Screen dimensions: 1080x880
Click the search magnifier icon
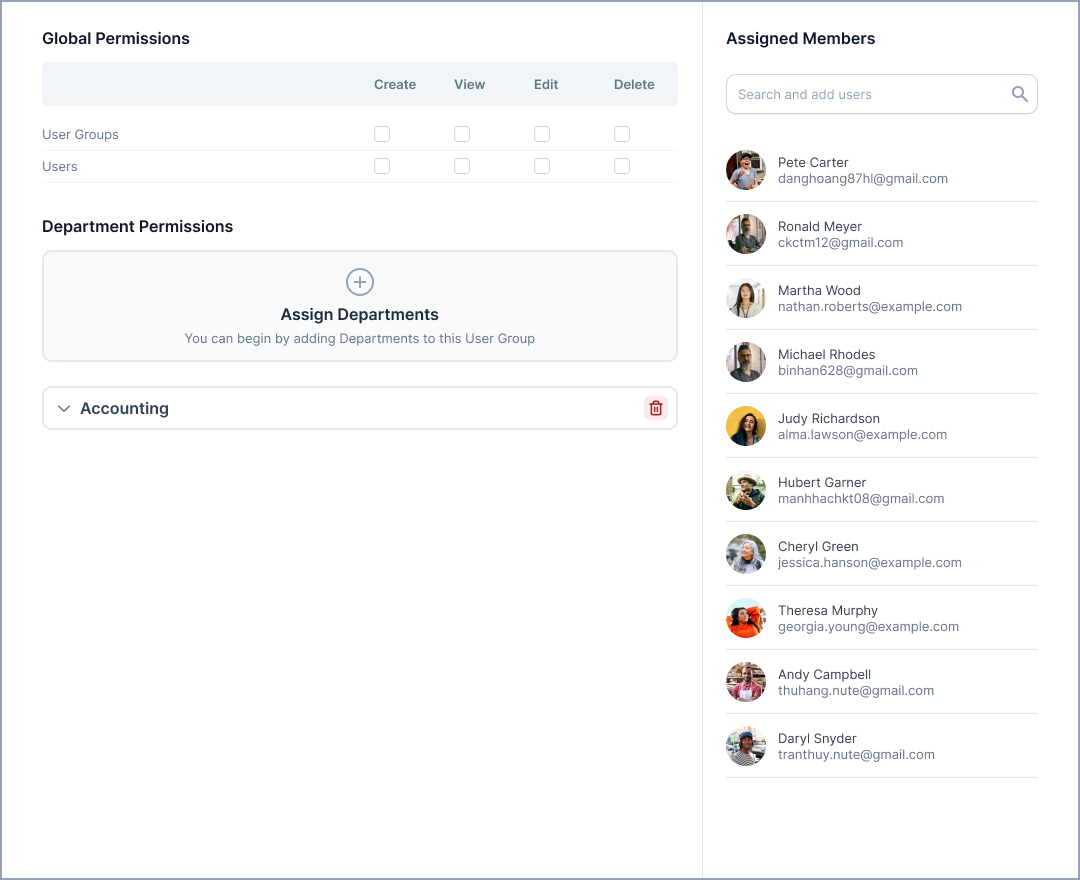coord(1019,94)
